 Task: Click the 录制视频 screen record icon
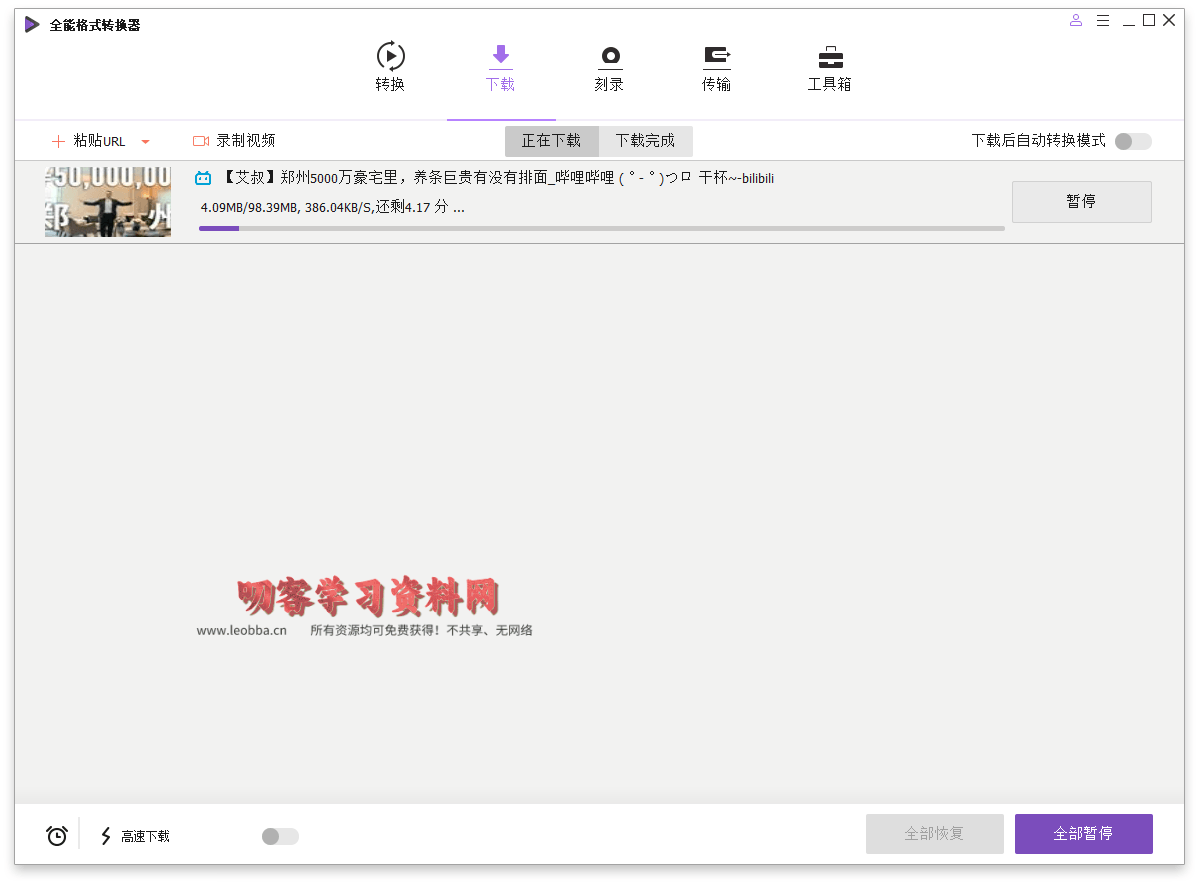coord(200,140)
